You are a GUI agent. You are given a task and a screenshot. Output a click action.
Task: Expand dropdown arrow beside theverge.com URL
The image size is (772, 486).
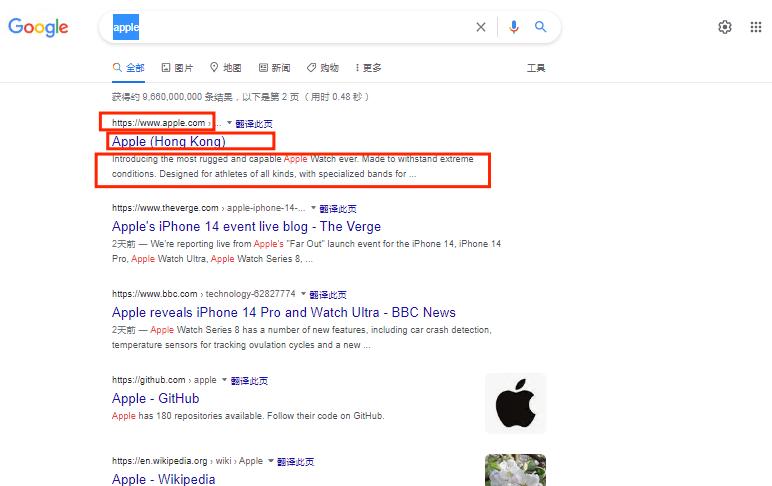(313, 208)
